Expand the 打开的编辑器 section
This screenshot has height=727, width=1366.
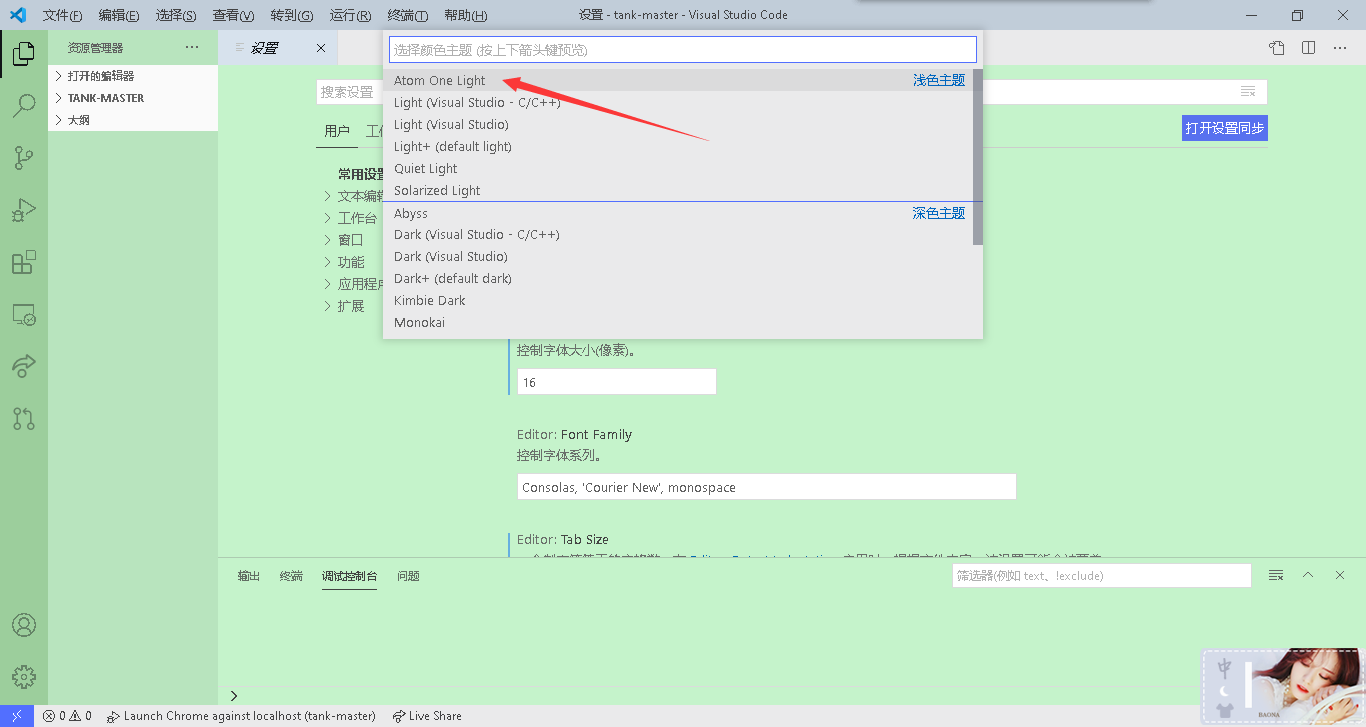click(x=133, y=76)
